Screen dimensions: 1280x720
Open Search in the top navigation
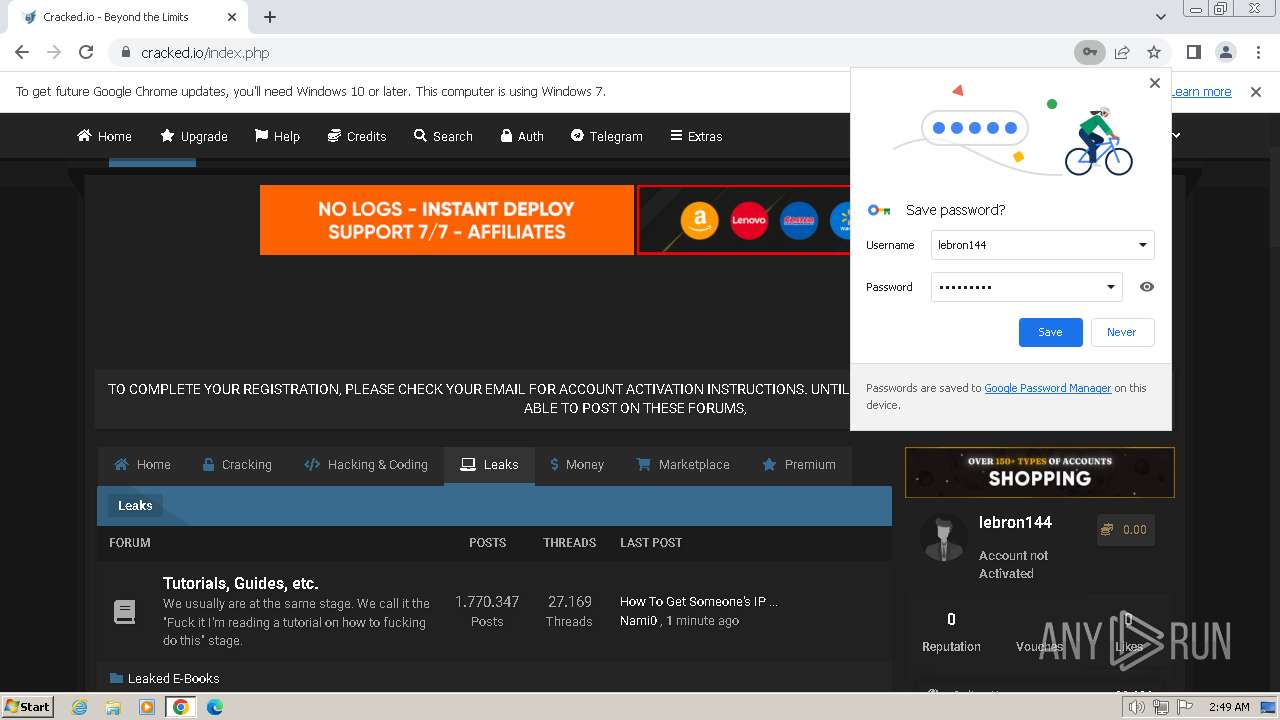tap(443, 136)
